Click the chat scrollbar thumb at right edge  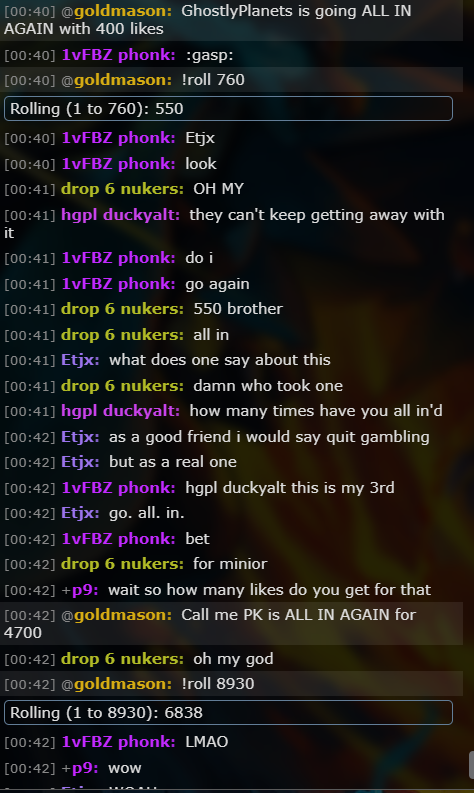pos(471,765)
